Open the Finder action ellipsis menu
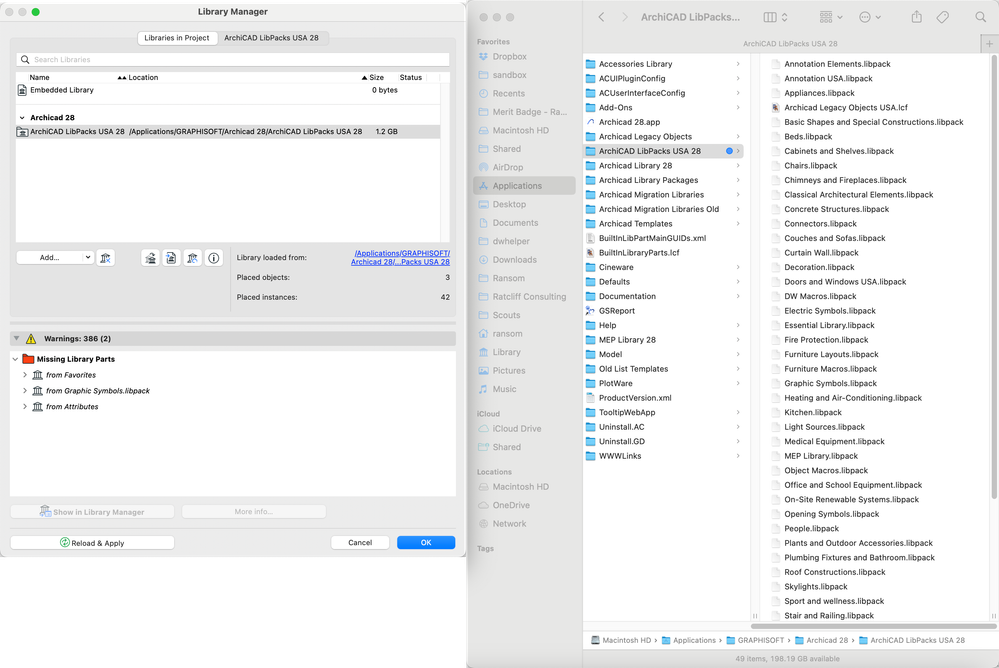Viewport: 999px width, 668px height. click(x=870, y=17)
